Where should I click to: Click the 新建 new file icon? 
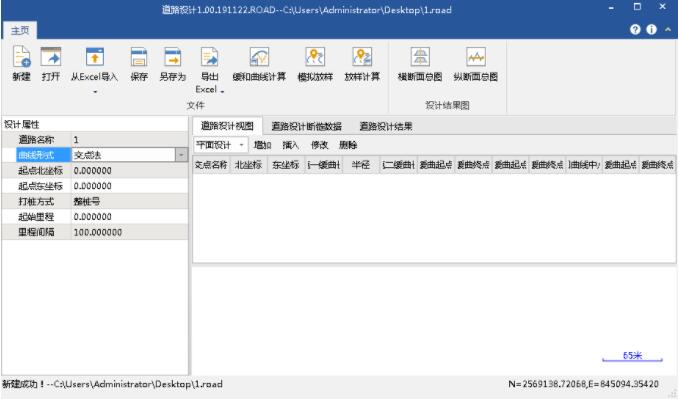coord(21,57)
